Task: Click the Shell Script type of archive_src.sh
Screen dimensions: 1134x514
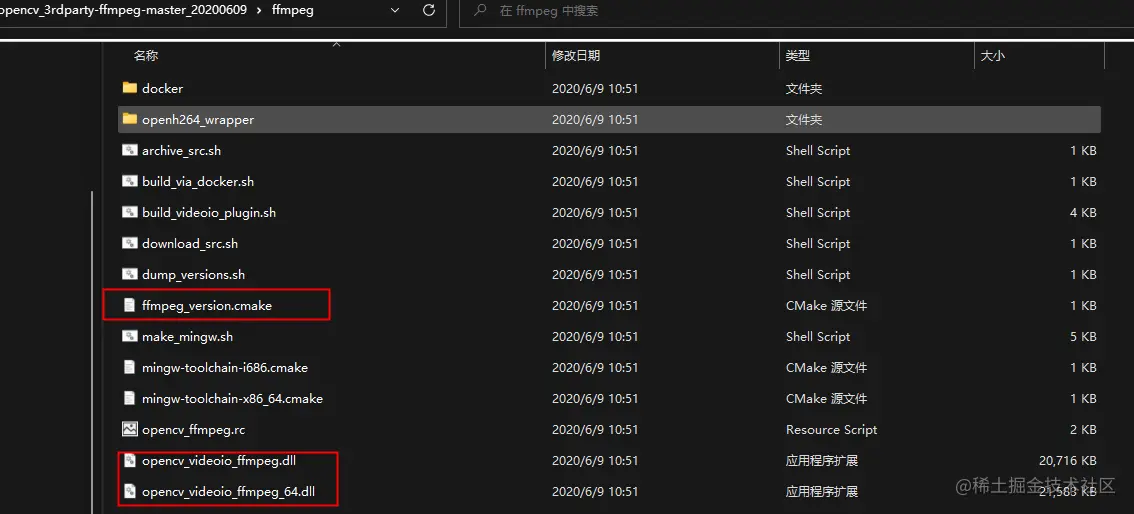Action: pos(818,150)
